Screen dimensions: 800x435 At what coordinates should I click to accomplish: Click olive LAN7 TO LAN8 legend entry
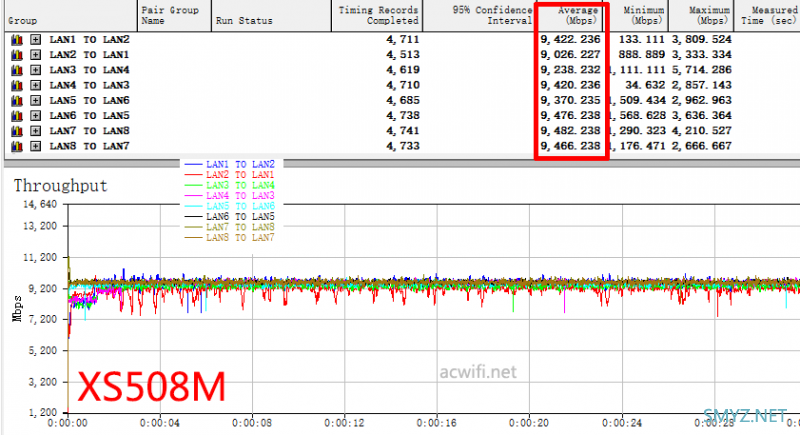click(x=230, y=227)
